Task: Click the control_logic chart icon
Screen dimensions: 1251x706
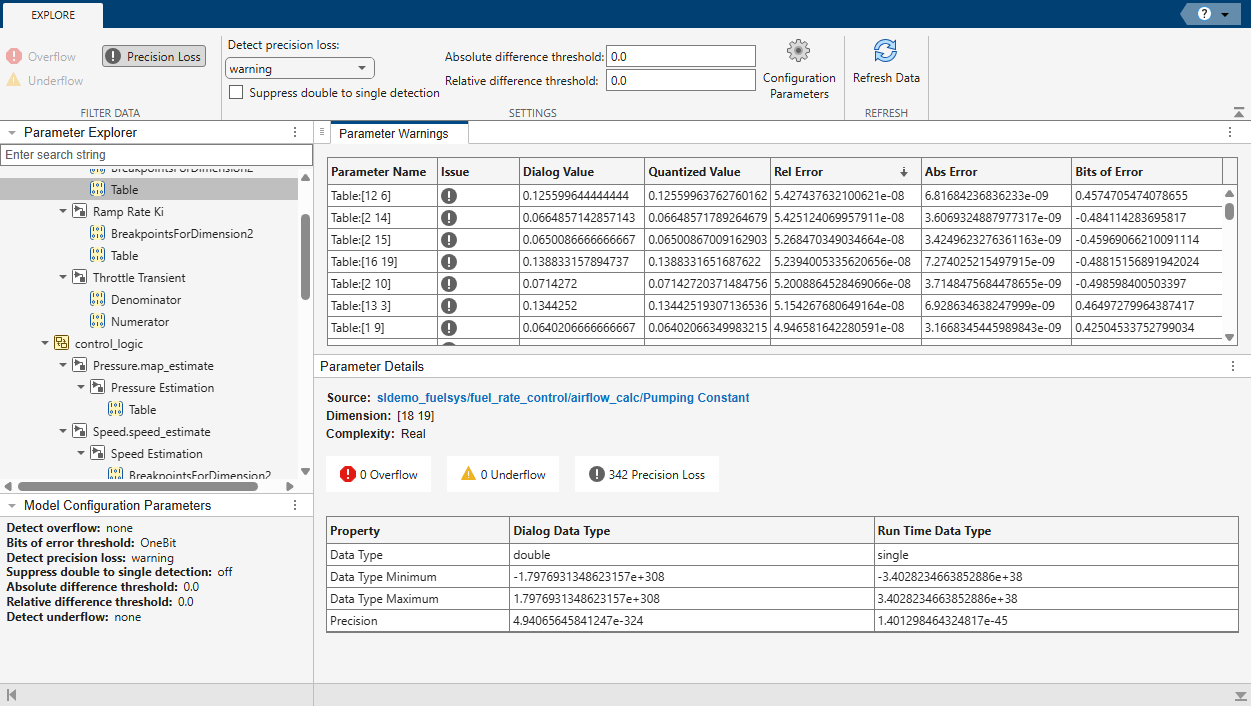Action: (62, 343)
